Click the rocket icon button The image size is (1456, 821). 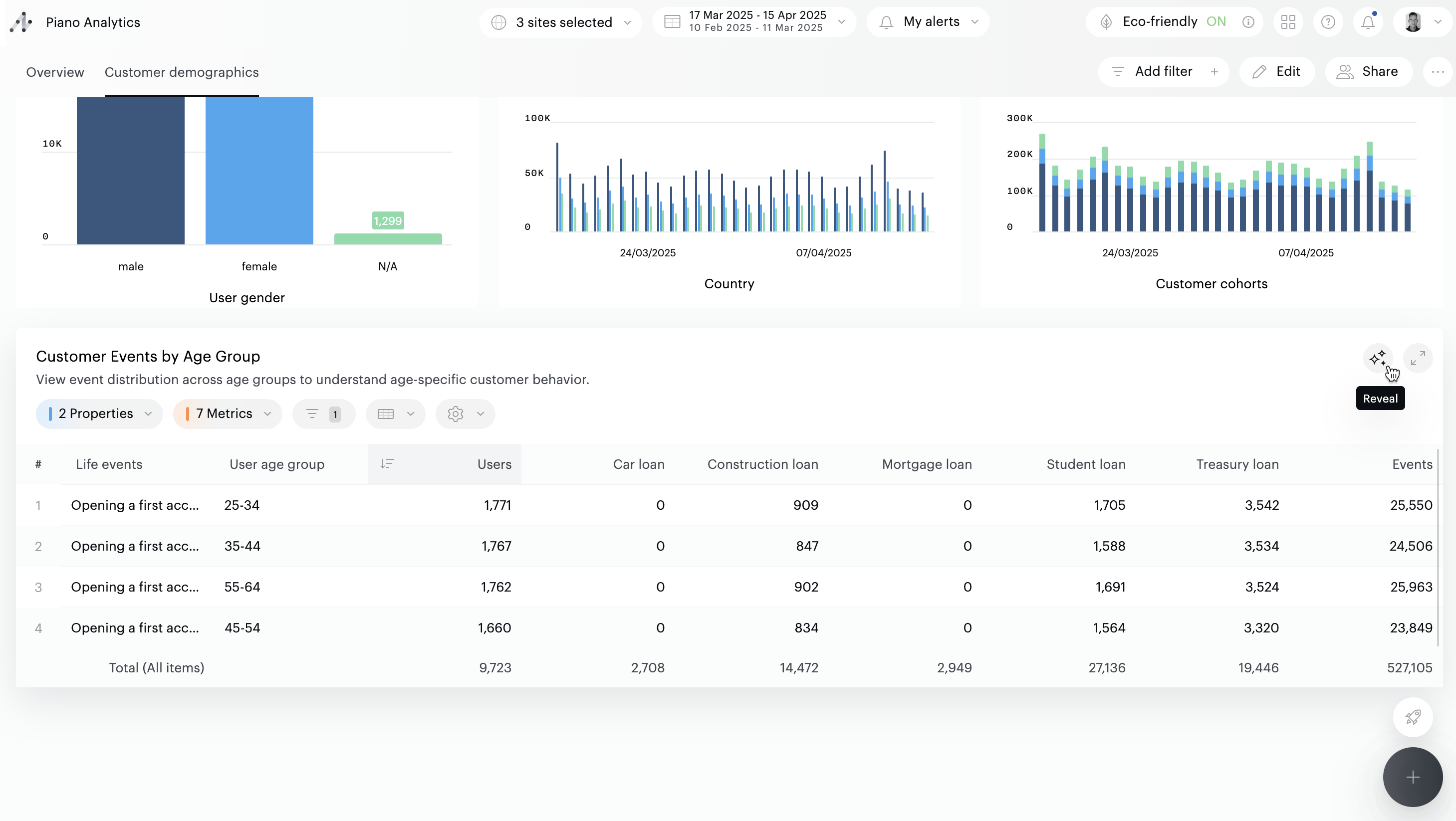tap(1413, 717)
